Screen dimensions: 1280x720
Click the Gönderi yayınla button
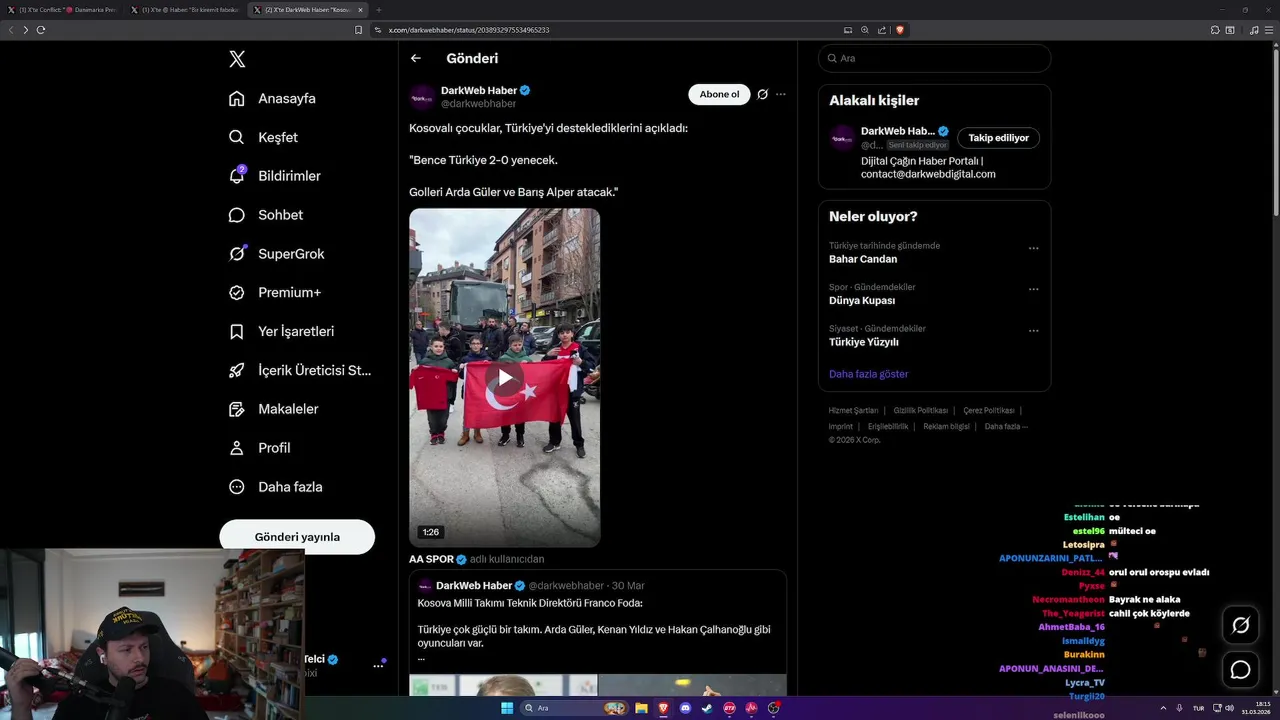[x=297, y=537]
